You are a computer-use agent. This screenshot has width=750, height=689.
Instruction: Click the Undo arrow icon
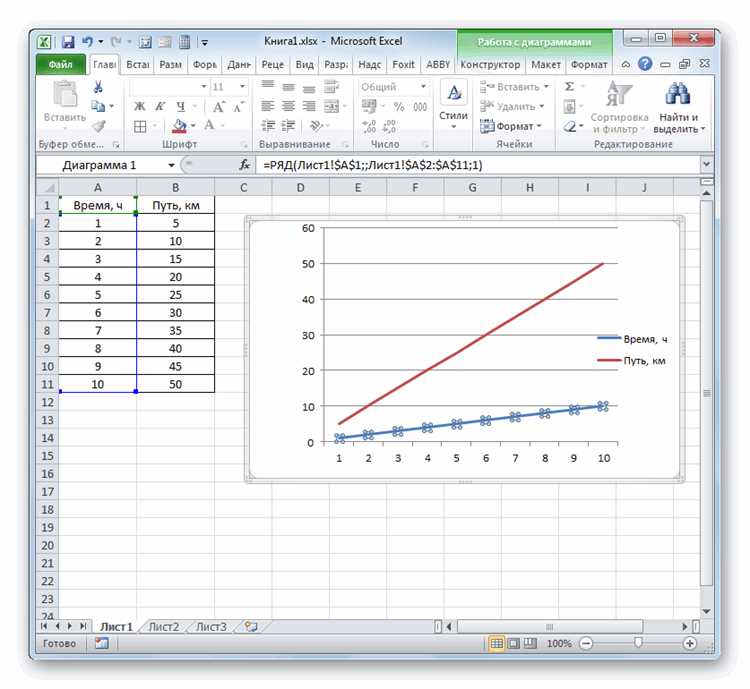88,42
